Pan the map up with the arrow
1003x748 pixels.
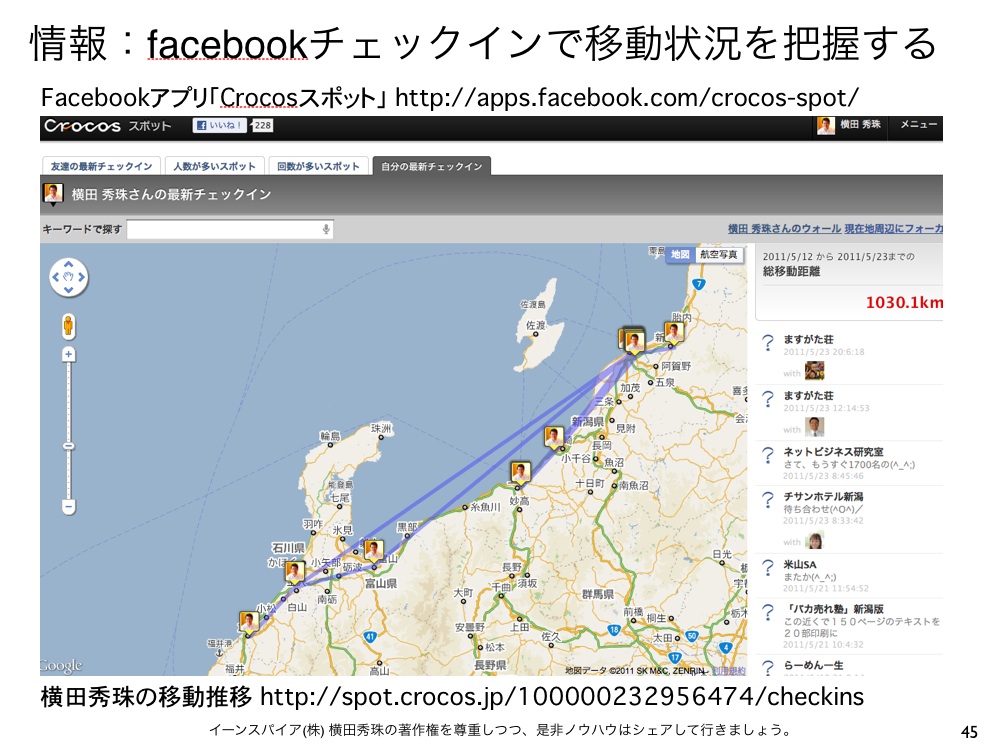(68, 264)
